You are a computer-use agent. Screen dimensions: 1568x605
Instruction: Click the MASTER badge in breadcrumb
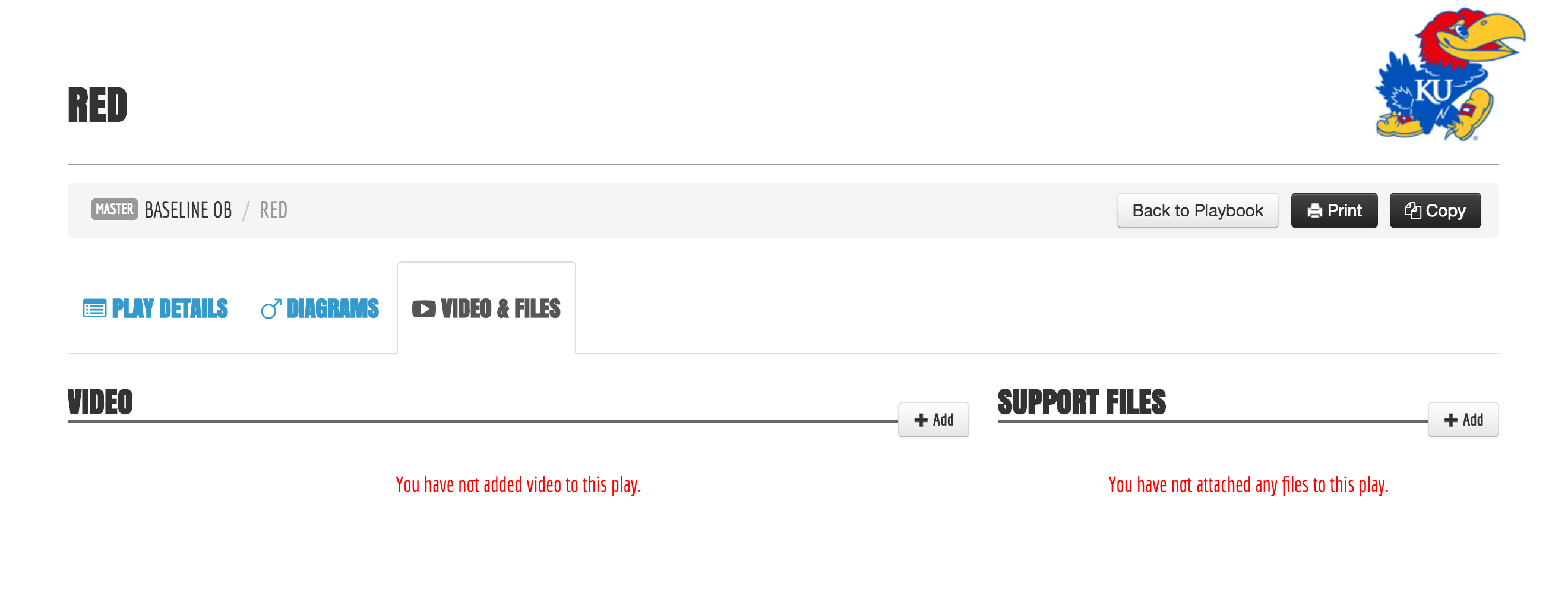(x=115, y=210)
